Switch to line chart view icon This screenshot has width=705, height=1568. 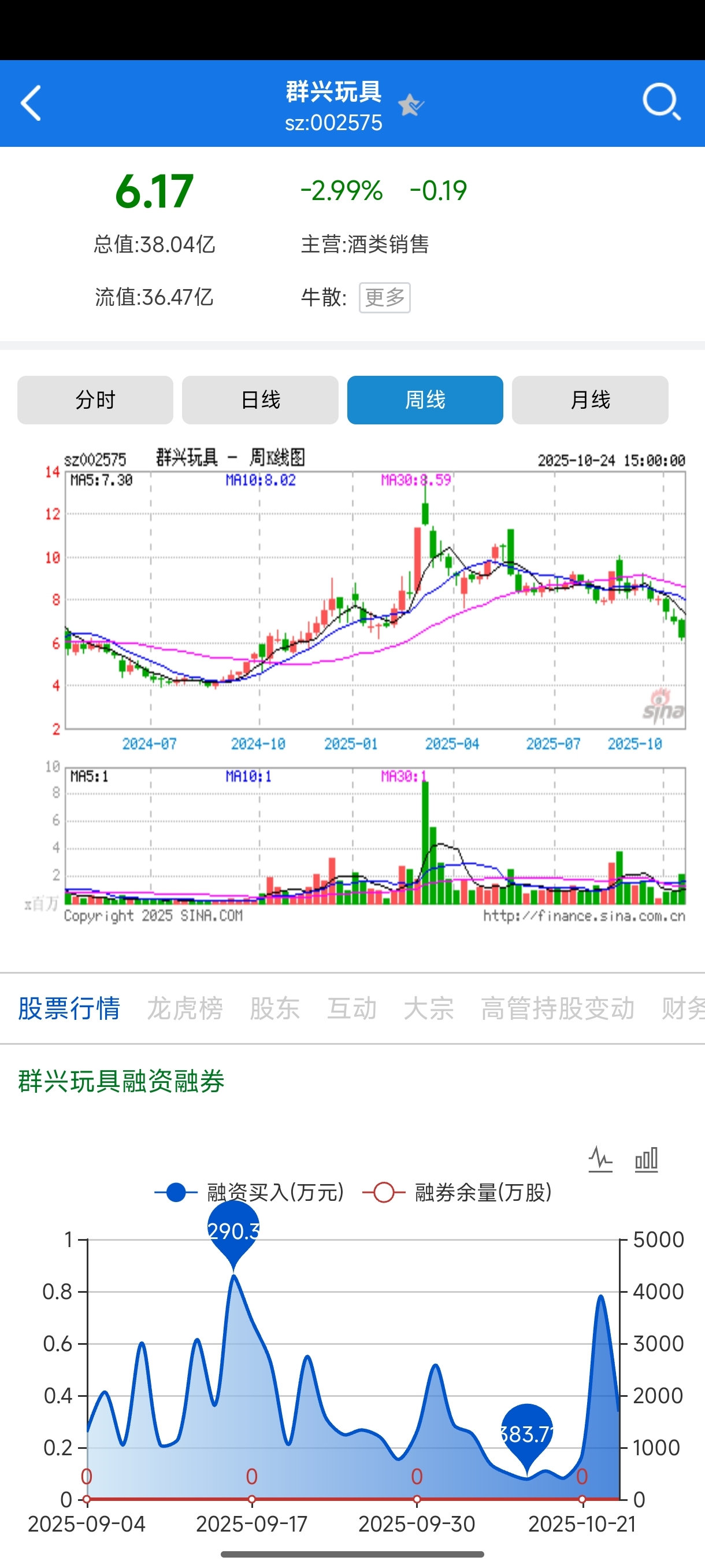[x=600, y=1159]
